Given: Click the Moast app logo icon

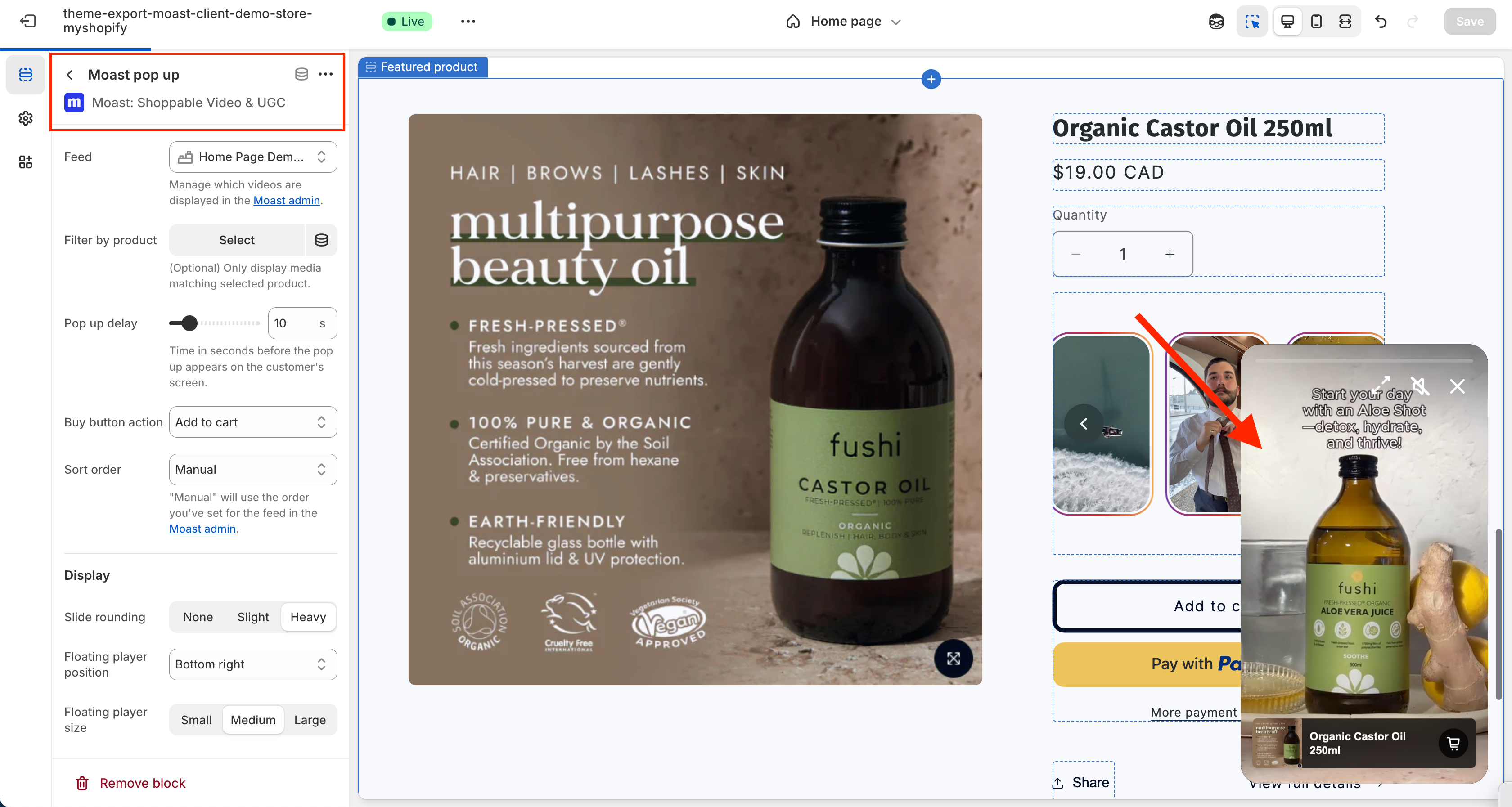Looking at the screenshot, I should tap(74, 102).
